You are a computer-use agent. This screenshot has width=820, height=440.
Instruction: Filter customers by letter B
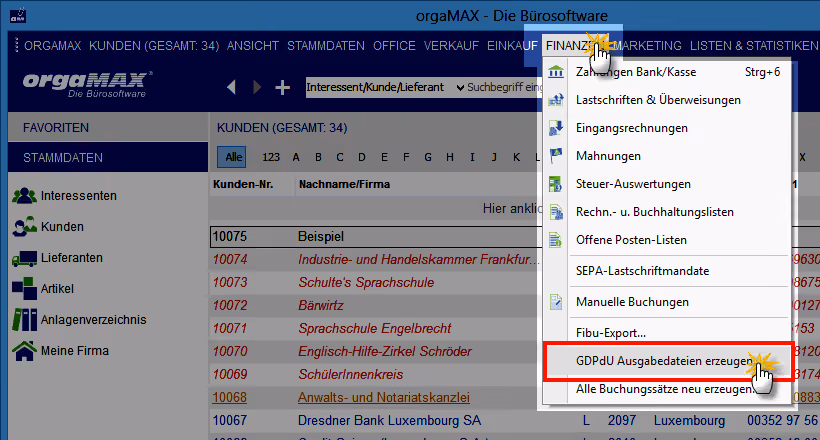pos(318,157)
